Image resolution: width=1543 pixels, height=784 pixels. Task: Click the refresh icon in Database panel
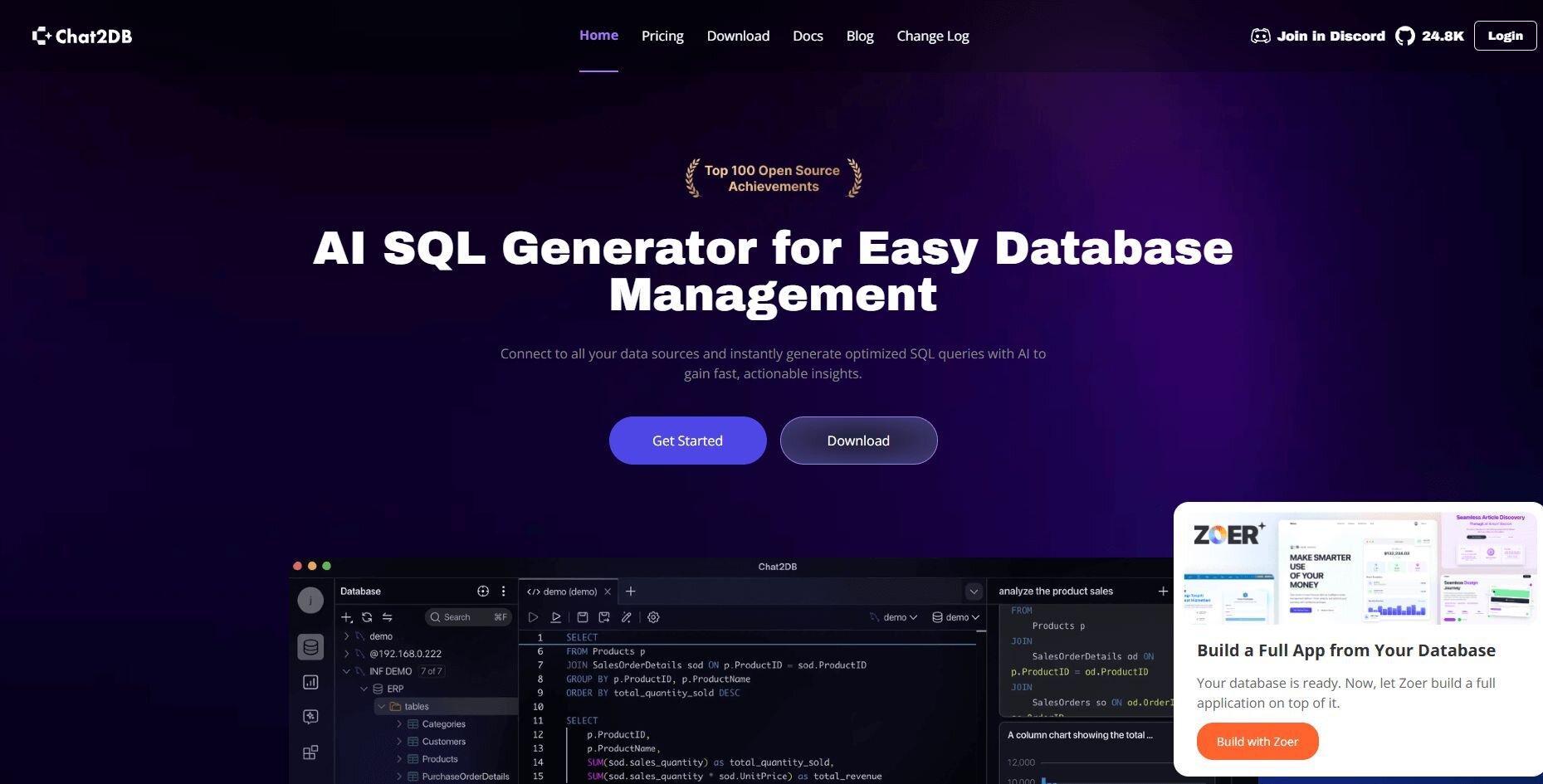coord(367,617)
